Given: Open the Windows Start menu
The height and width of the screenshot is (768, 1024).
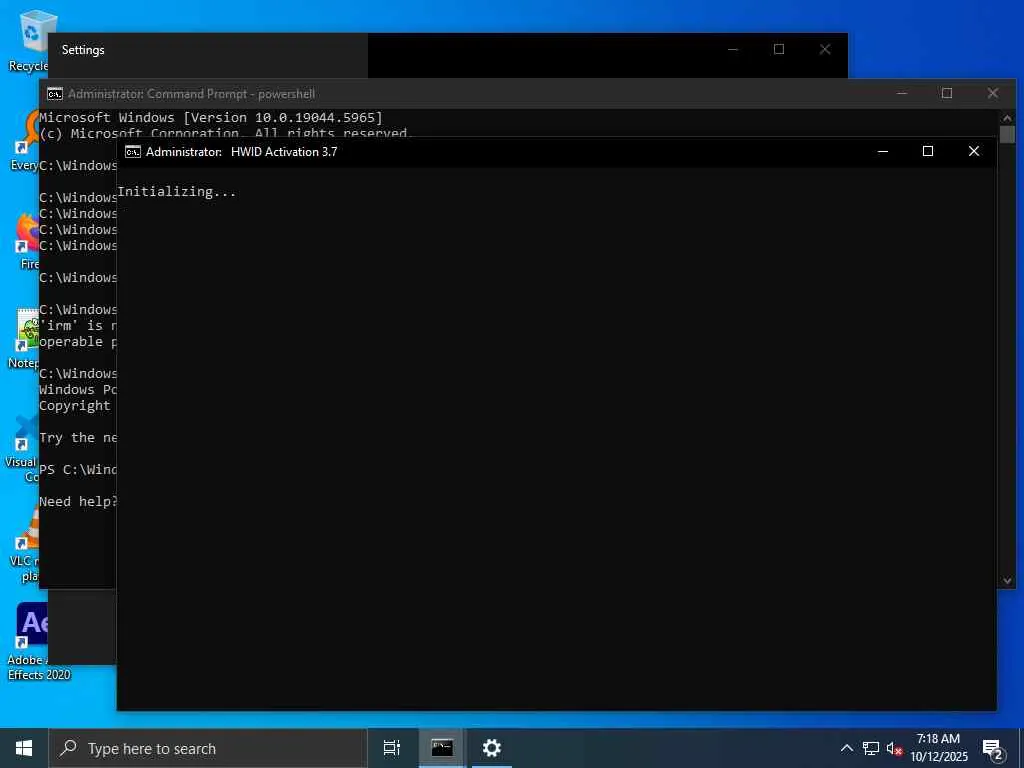Looking at the screenshot, I should coord(24,748).
